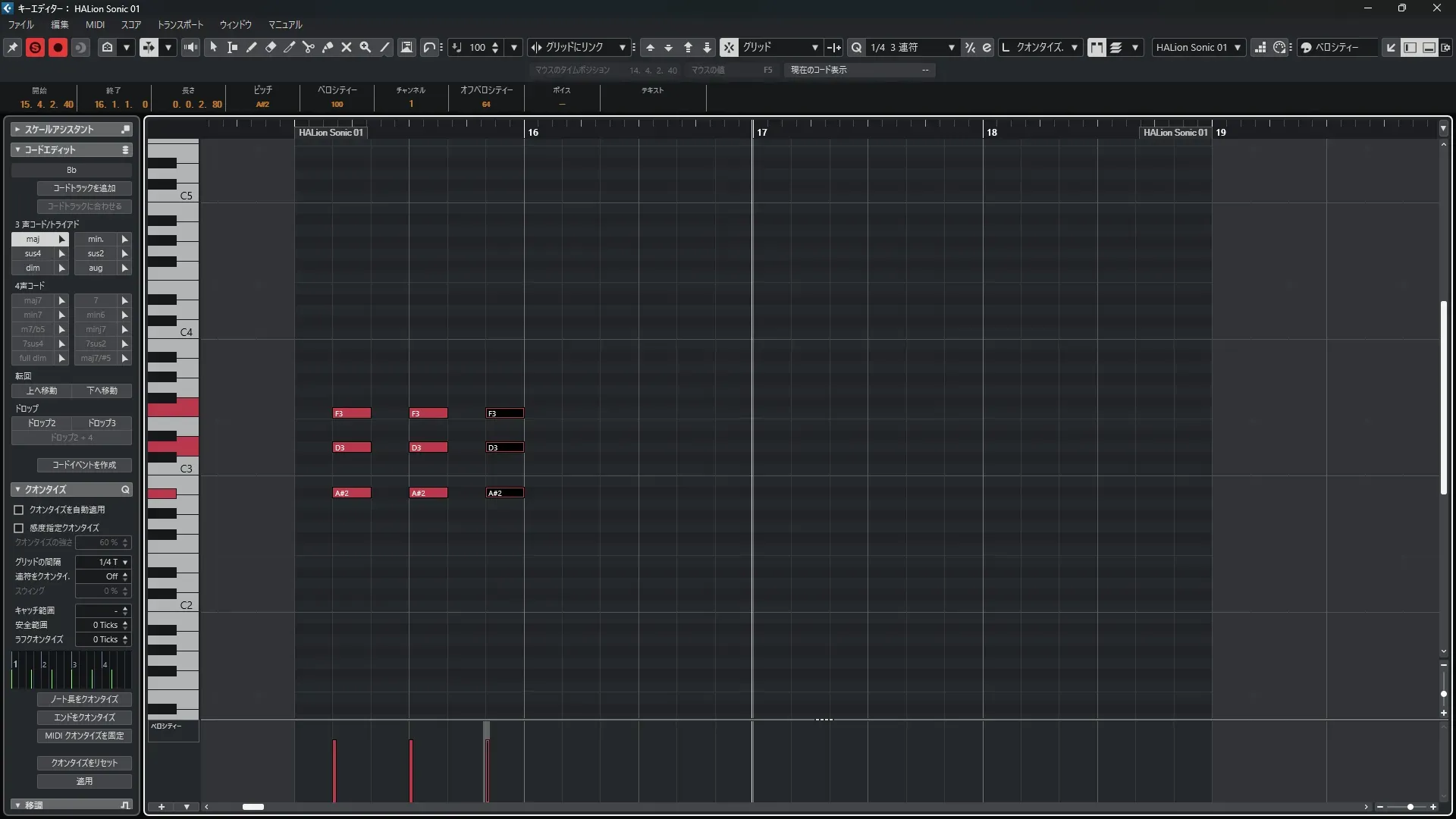Image resolution: width=1456 pixels, height=819 pixels.
Task: Select the Split scissors tool
Action: (x=309, y=47)
